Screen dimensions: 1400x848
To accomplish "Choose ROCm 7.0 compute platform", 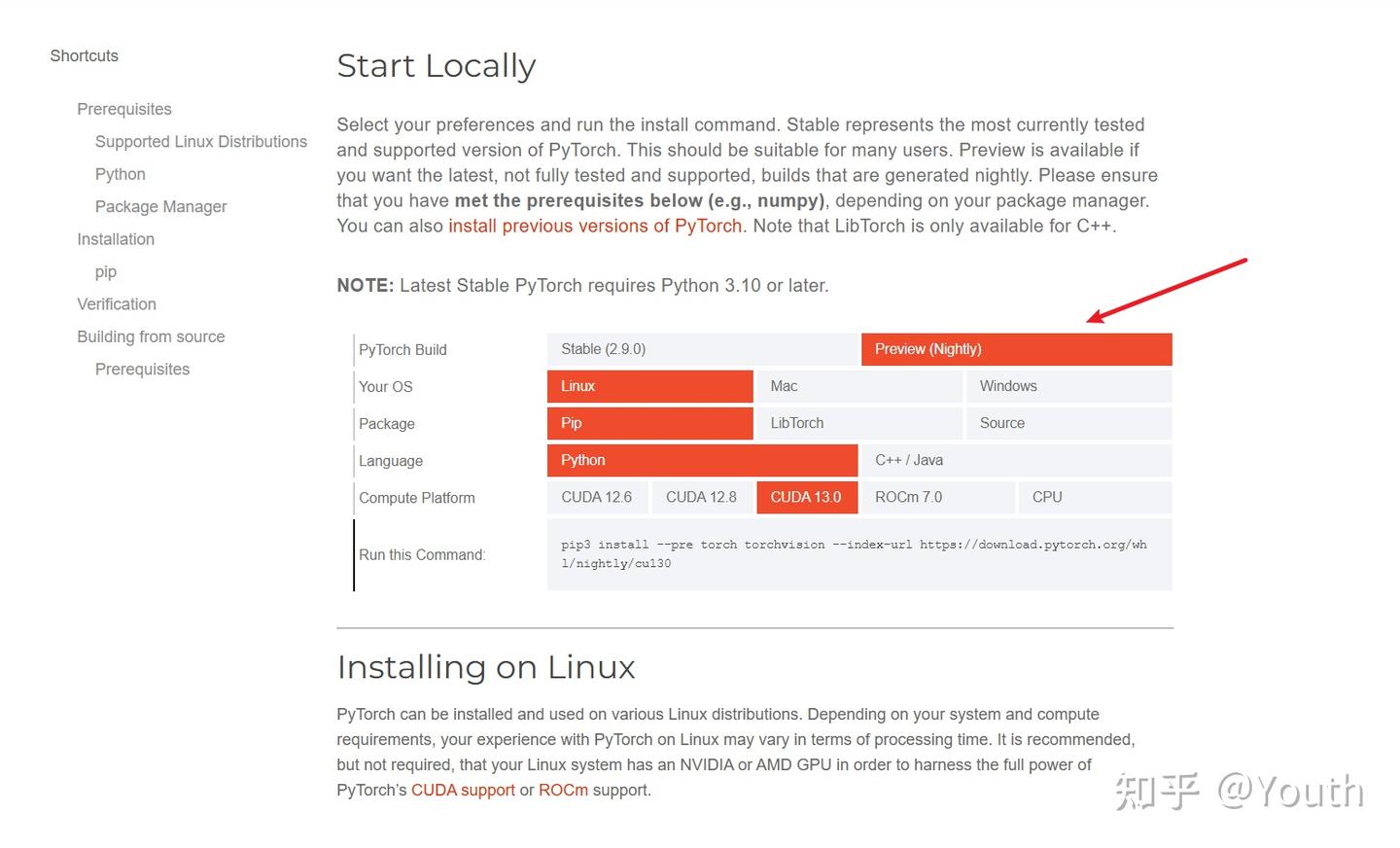I will pos(936,497).
